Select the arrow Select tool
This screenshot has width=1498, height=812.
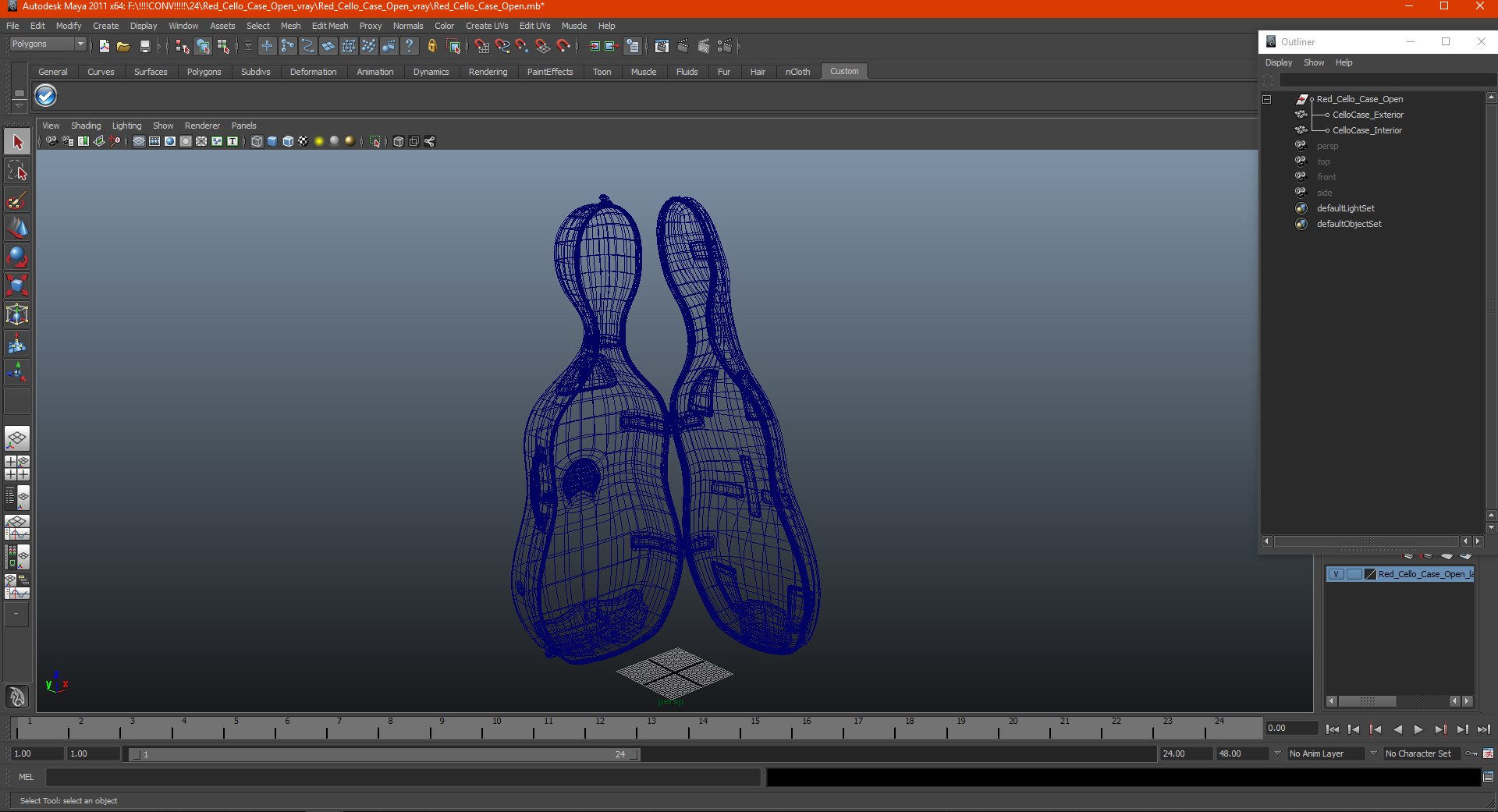coord(17,142)
